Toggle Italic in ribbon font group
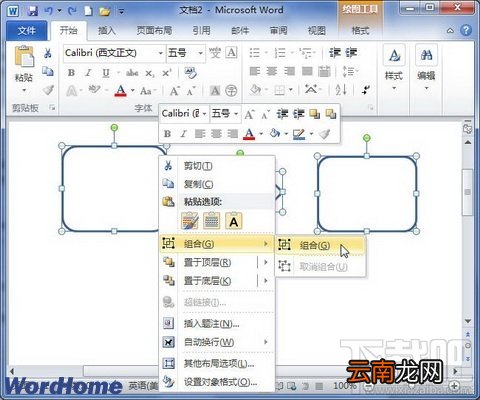The height and width of the screenshot is (400, 480). coord(88,73)
